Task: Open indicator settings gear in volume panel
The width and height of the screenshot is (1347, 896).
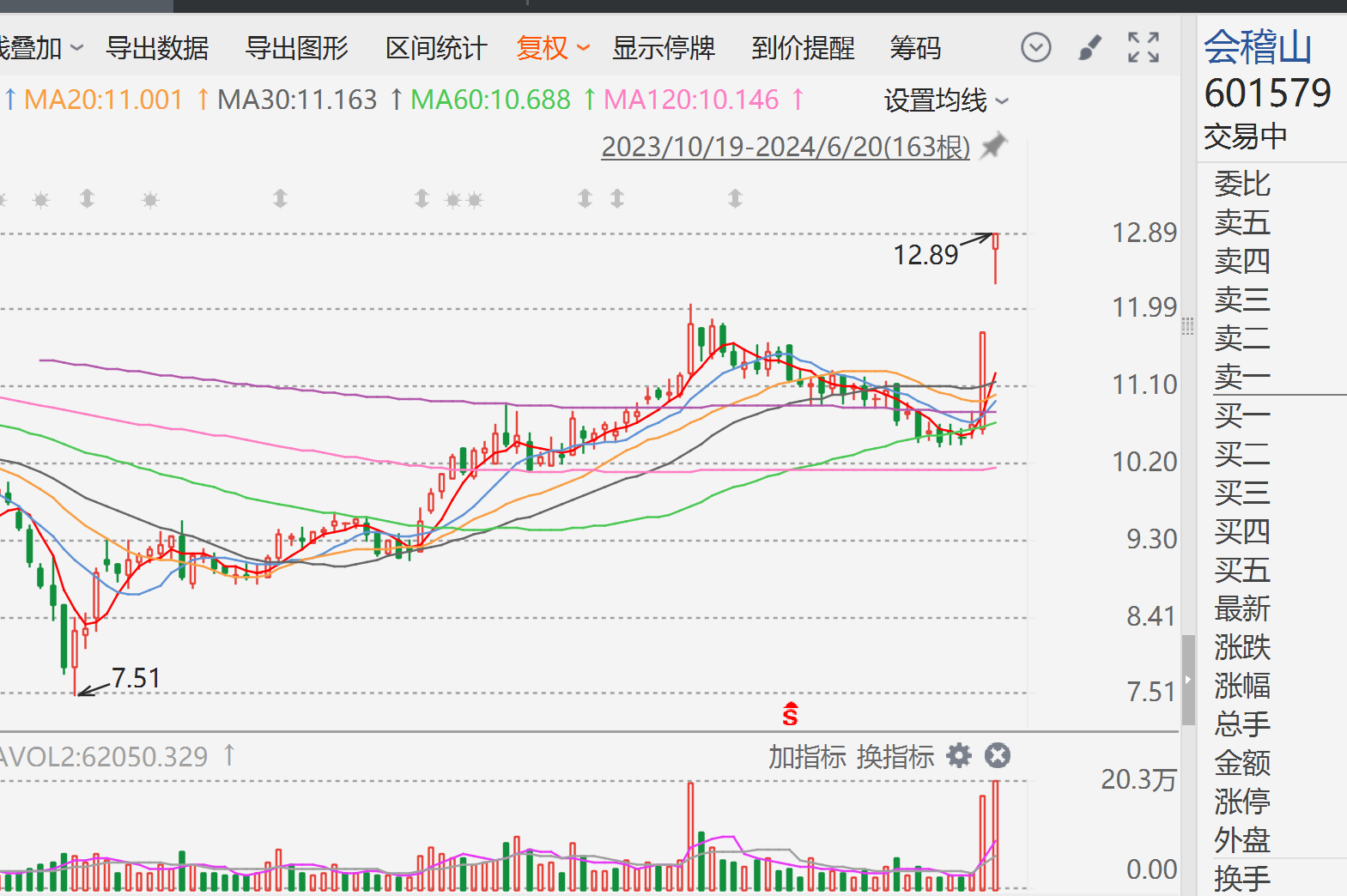Action: click(x=958, y=756)
